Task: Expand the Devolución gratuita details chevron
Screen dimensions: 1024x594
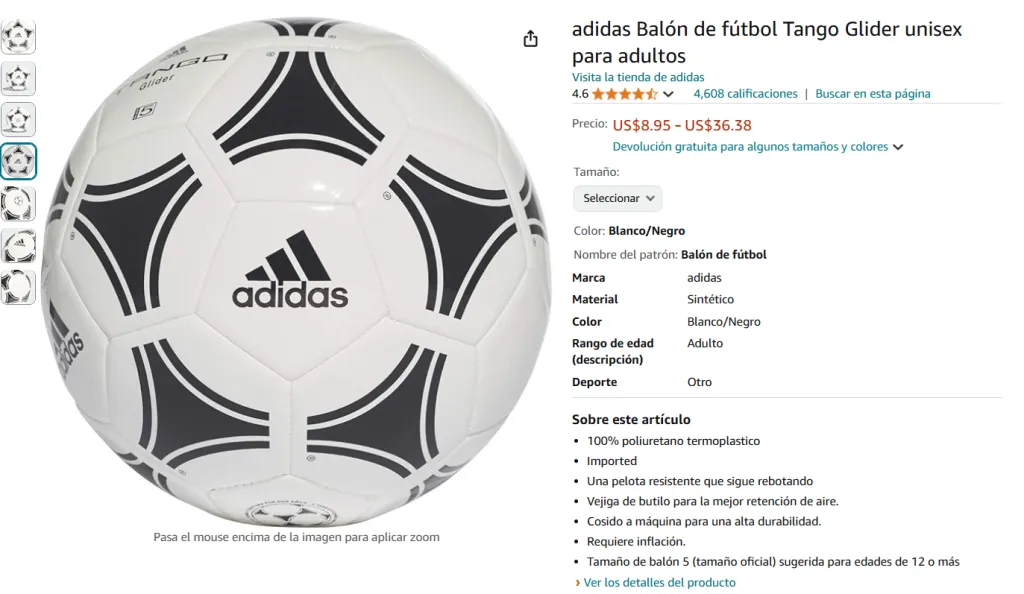Action: pyautogui.click(x=898, y=147)
